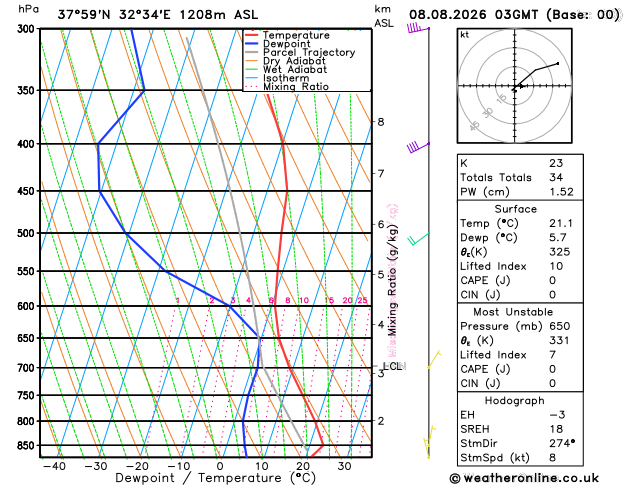Click the Totals Totals value 34

click(x=556, y=177)
